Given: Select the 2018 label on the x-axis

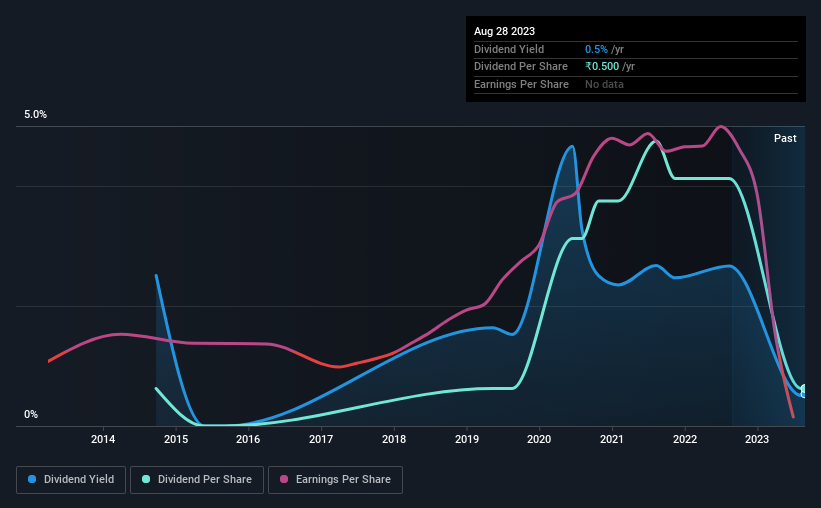Looking at the screenshot, I should click(394, 439).
